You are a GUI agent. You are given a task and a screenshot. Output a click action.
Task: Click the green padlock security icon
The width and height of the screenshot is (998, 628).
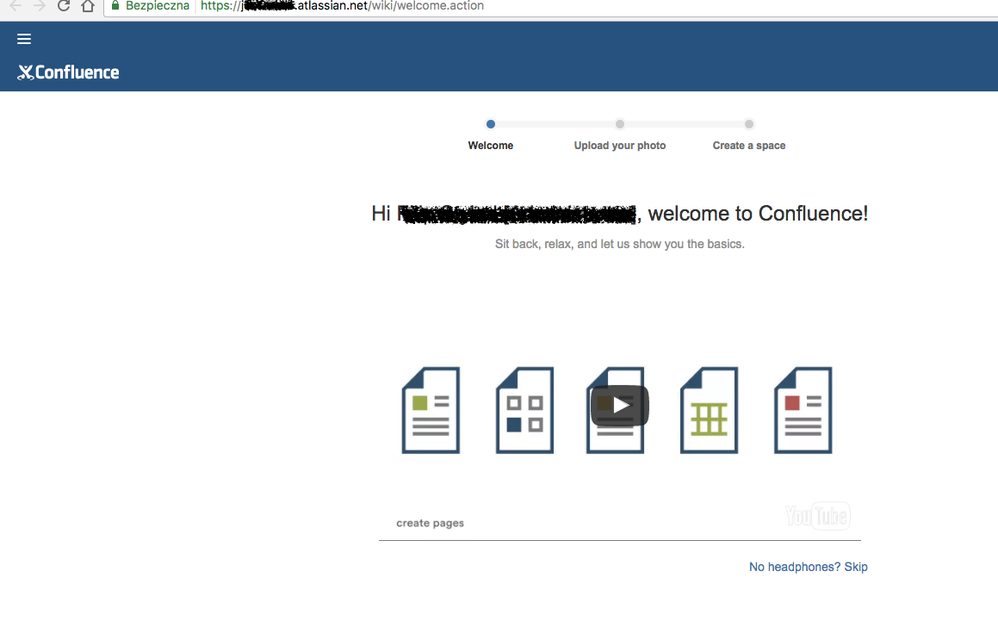pos(115,5)
